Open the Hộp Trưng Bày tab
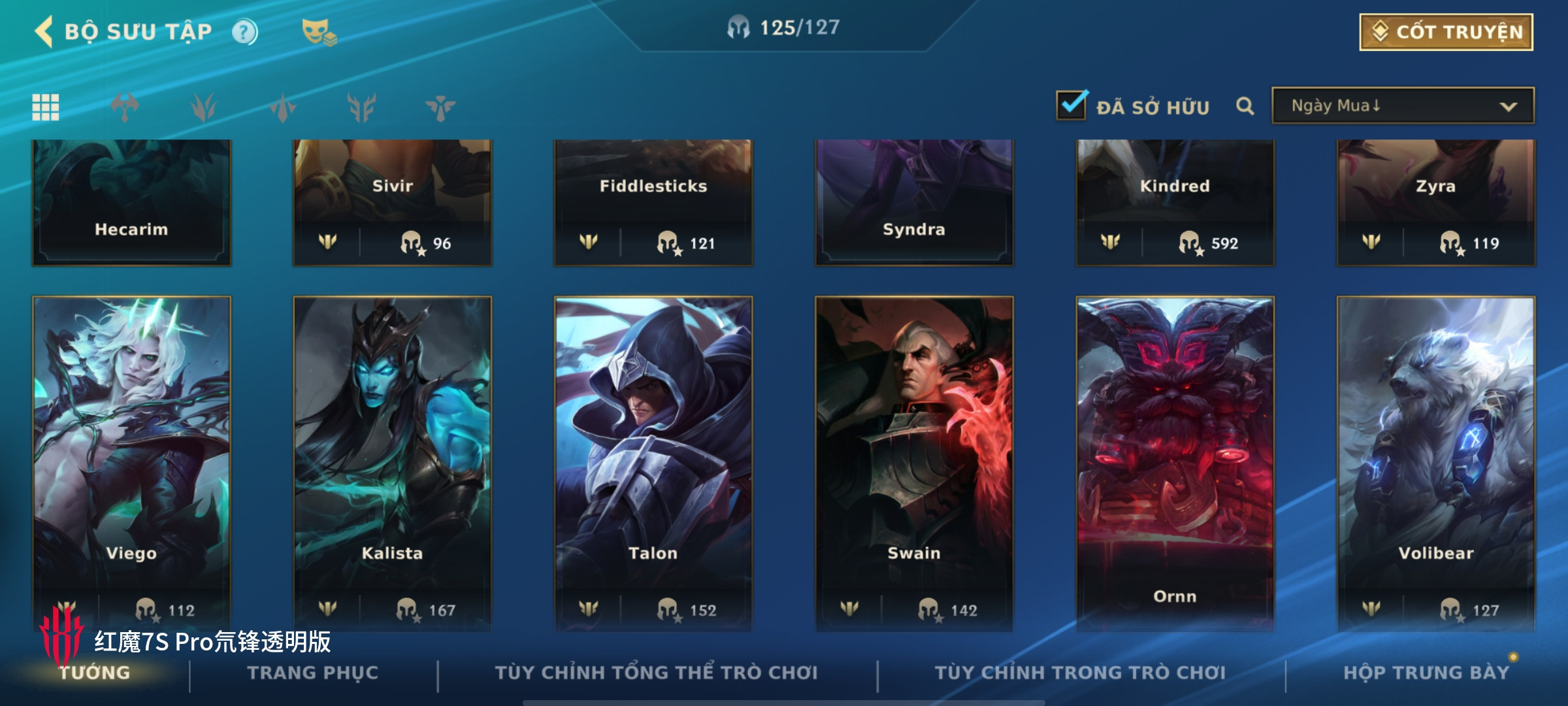The image size is (1568, 706). [1426, 673]
